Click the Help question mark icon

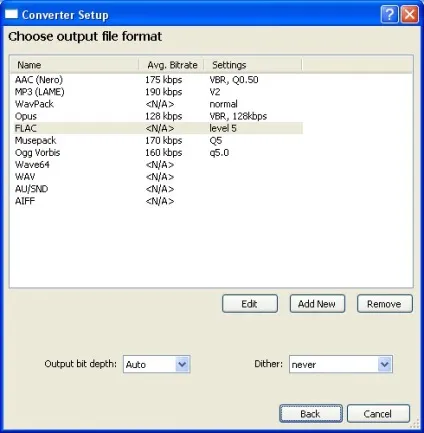click(x=389, y=15)
